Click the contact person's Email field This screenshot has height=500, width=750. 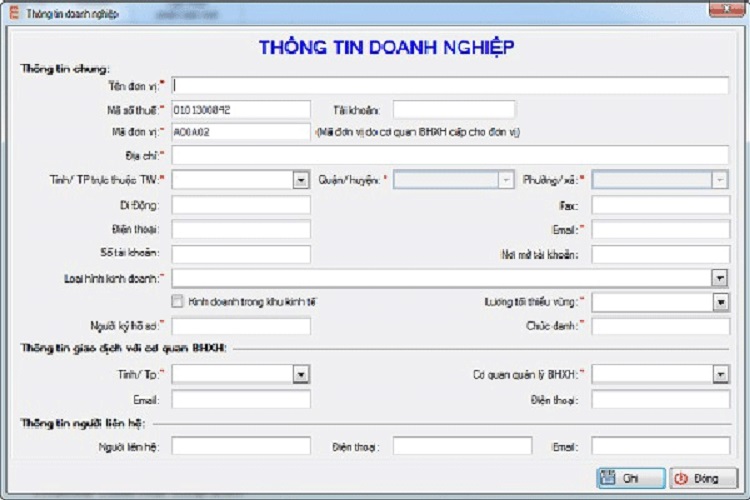click(661, 446)
